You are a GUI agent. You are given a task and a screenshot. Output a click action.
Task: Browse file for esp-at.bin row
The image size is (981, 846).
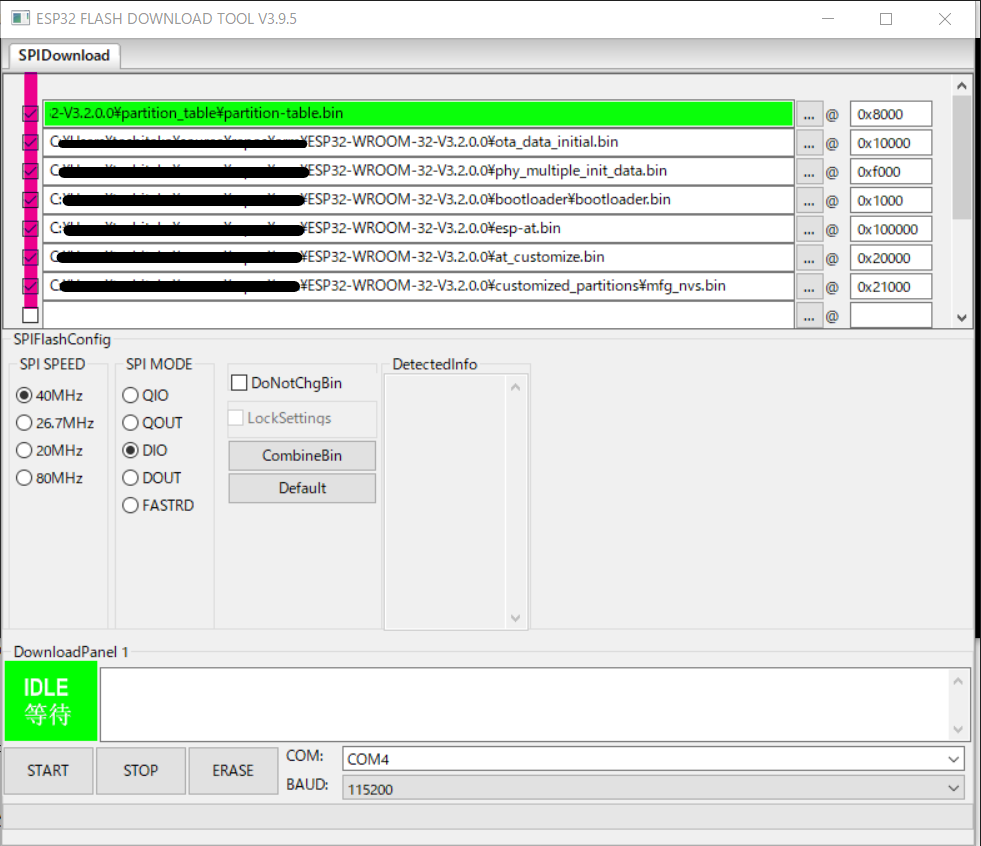(809, 230)
